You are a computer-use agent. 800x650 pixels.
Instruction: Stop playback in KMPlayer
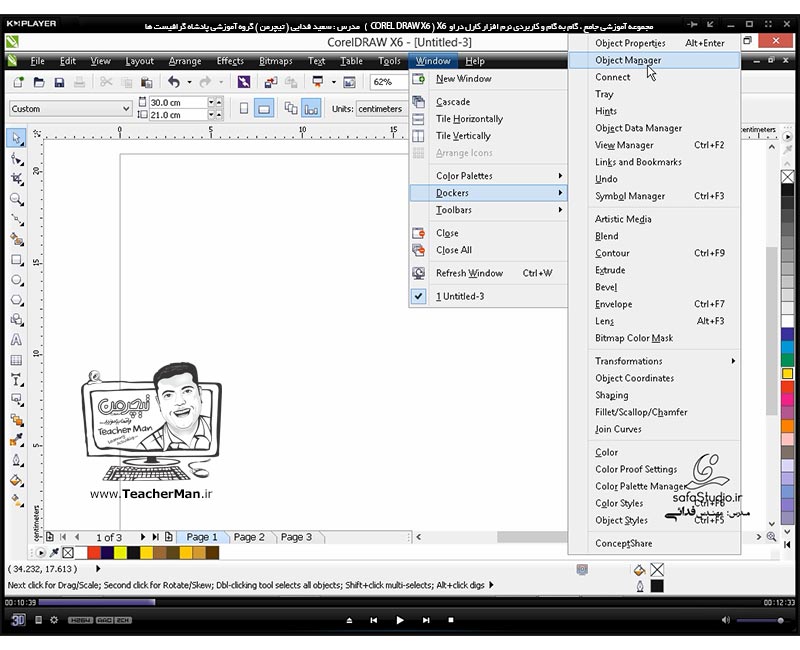pyautogui.click(x=451, y=620)
